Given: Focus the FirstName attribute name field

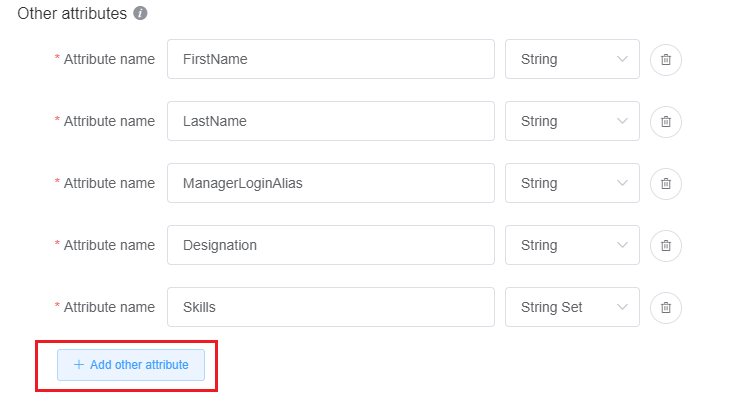Looking at the screenshot, I should pyautogui.click(x=330, y=60).
